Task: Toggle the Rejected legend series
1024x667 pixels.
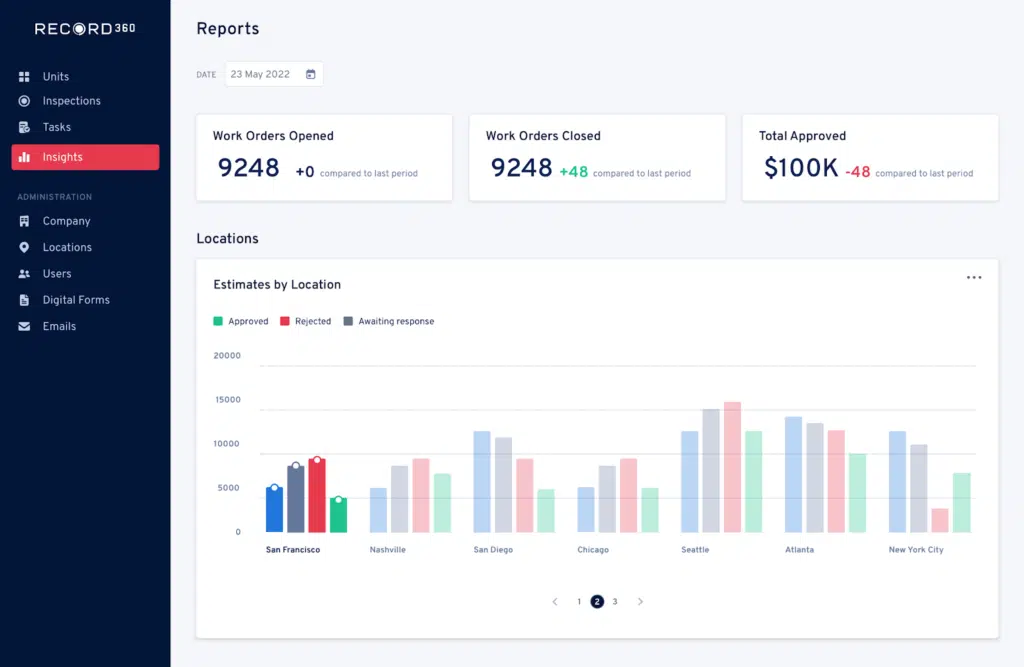Action: tap(306, 321)
